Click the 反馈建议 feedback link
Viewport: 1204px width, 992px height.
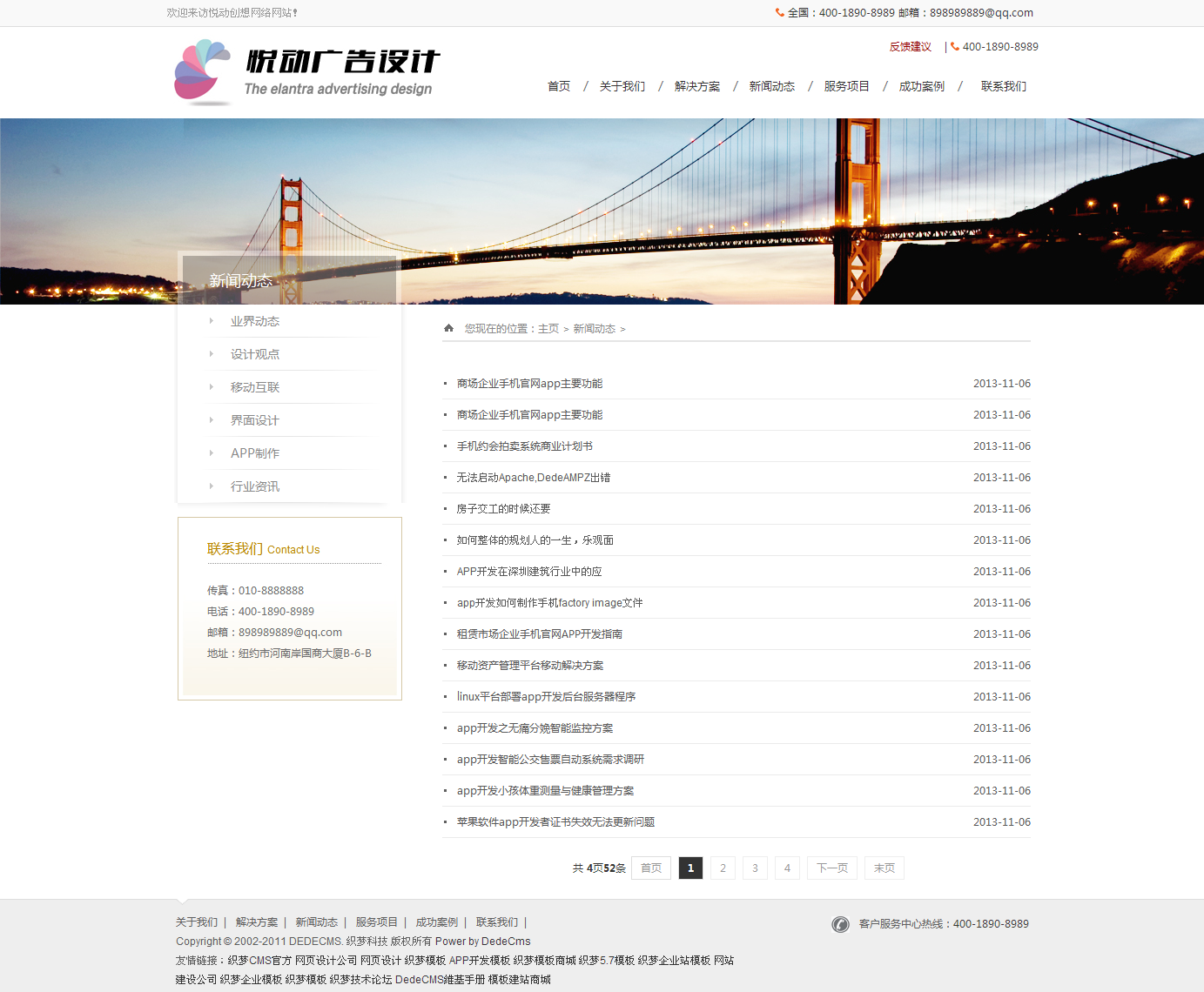point(910,47)
